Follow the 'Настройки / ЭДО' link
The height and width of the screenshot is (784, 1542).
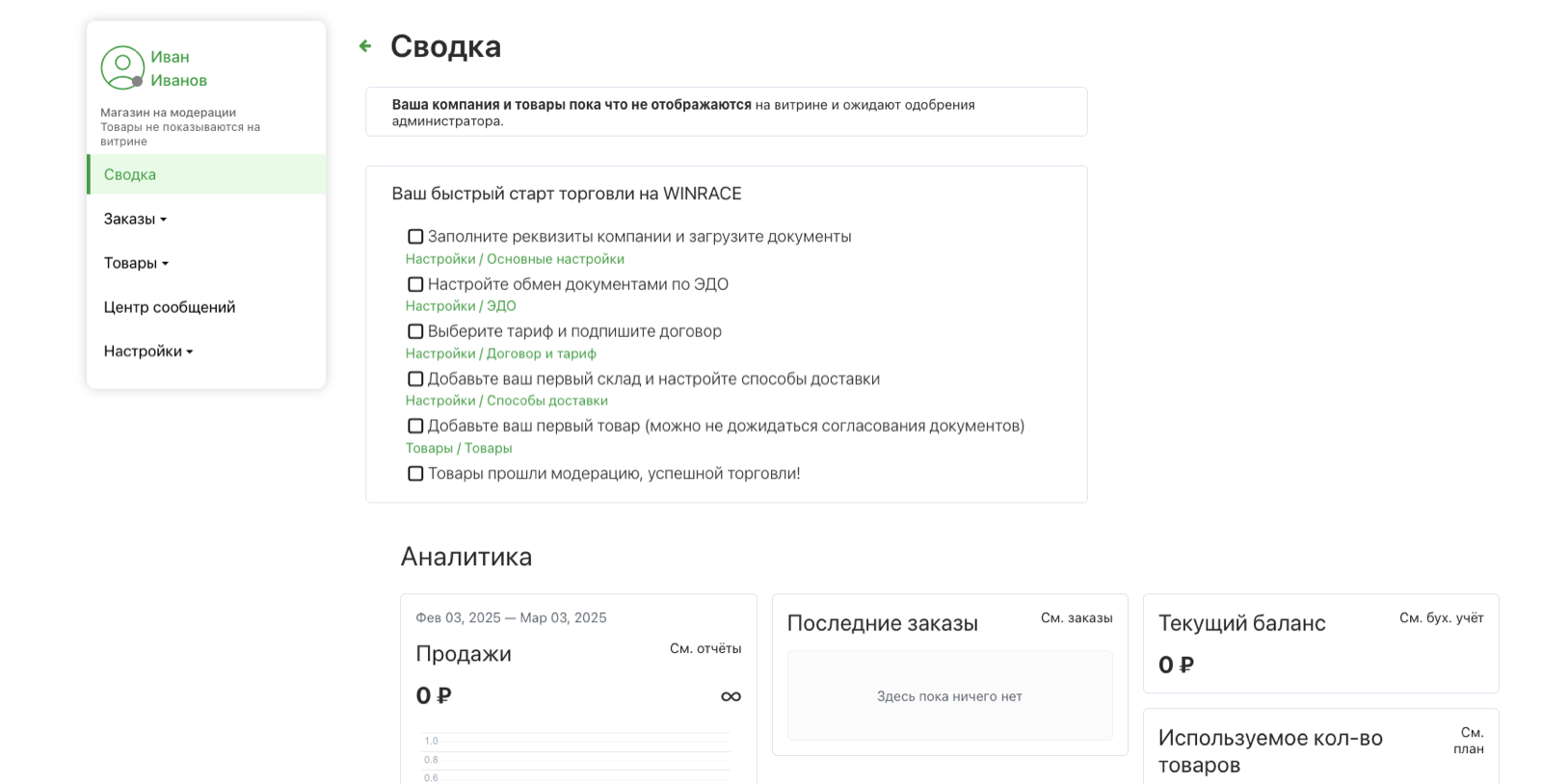point(461,306)
